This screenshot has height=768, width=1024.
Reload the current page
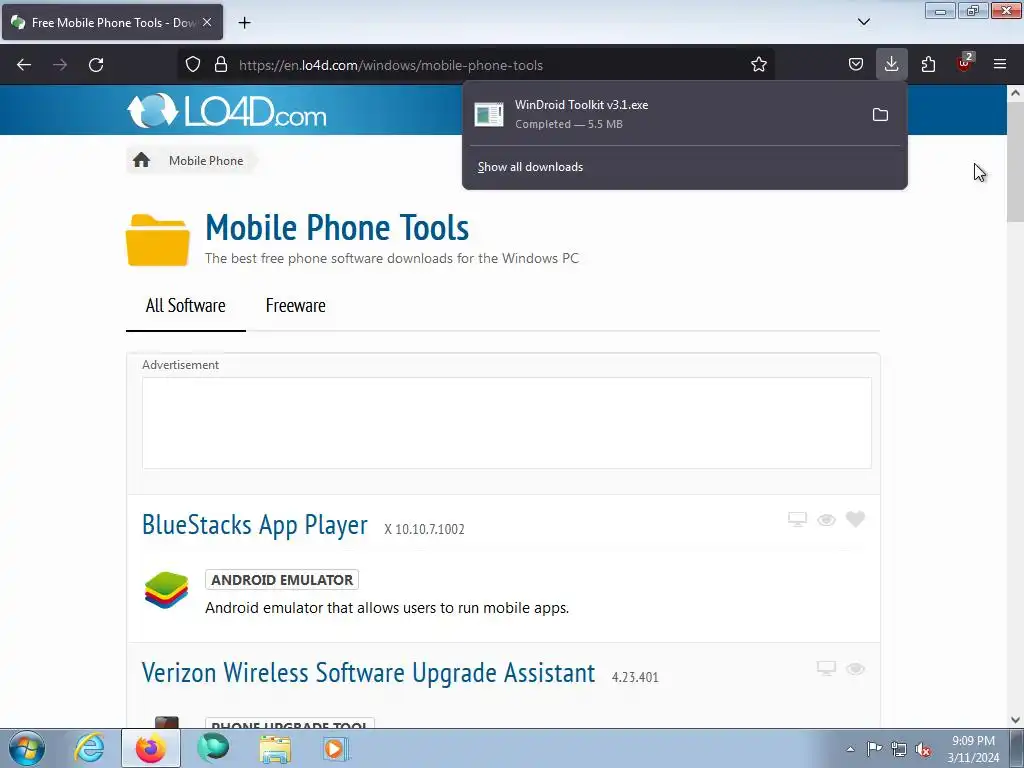96,65
